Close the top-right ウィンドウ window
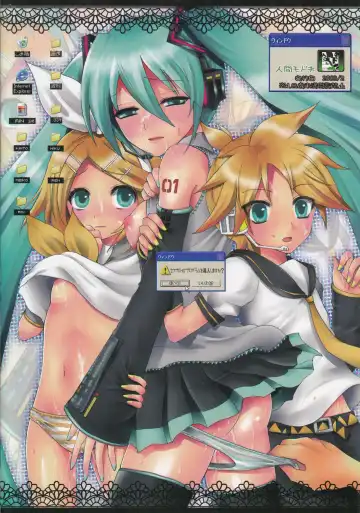The width and height of the screenshot is (360, 513). (x=345, y=41)
